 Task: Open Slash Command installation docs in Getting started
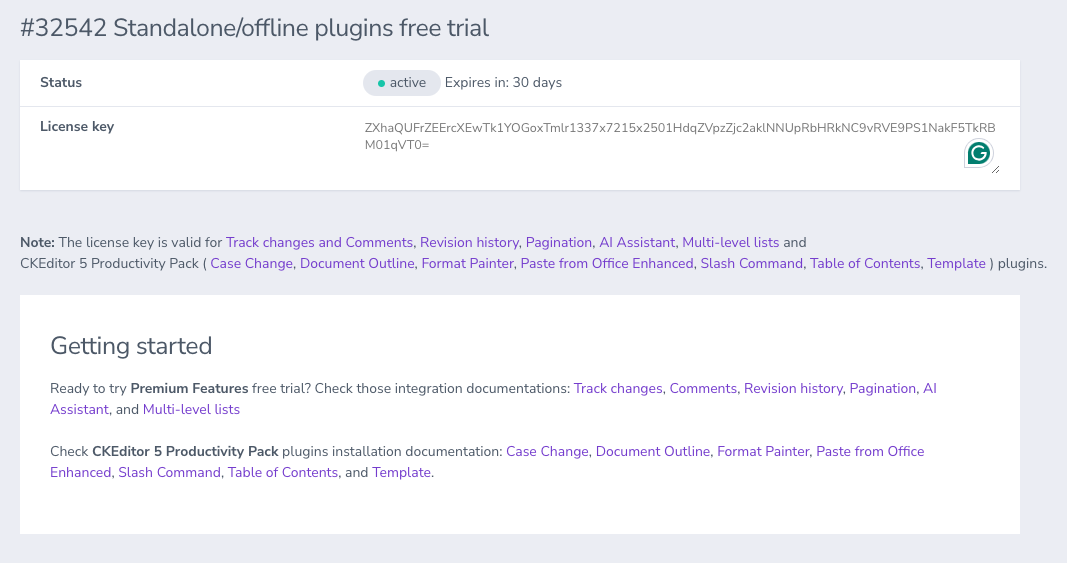(169, 473)
